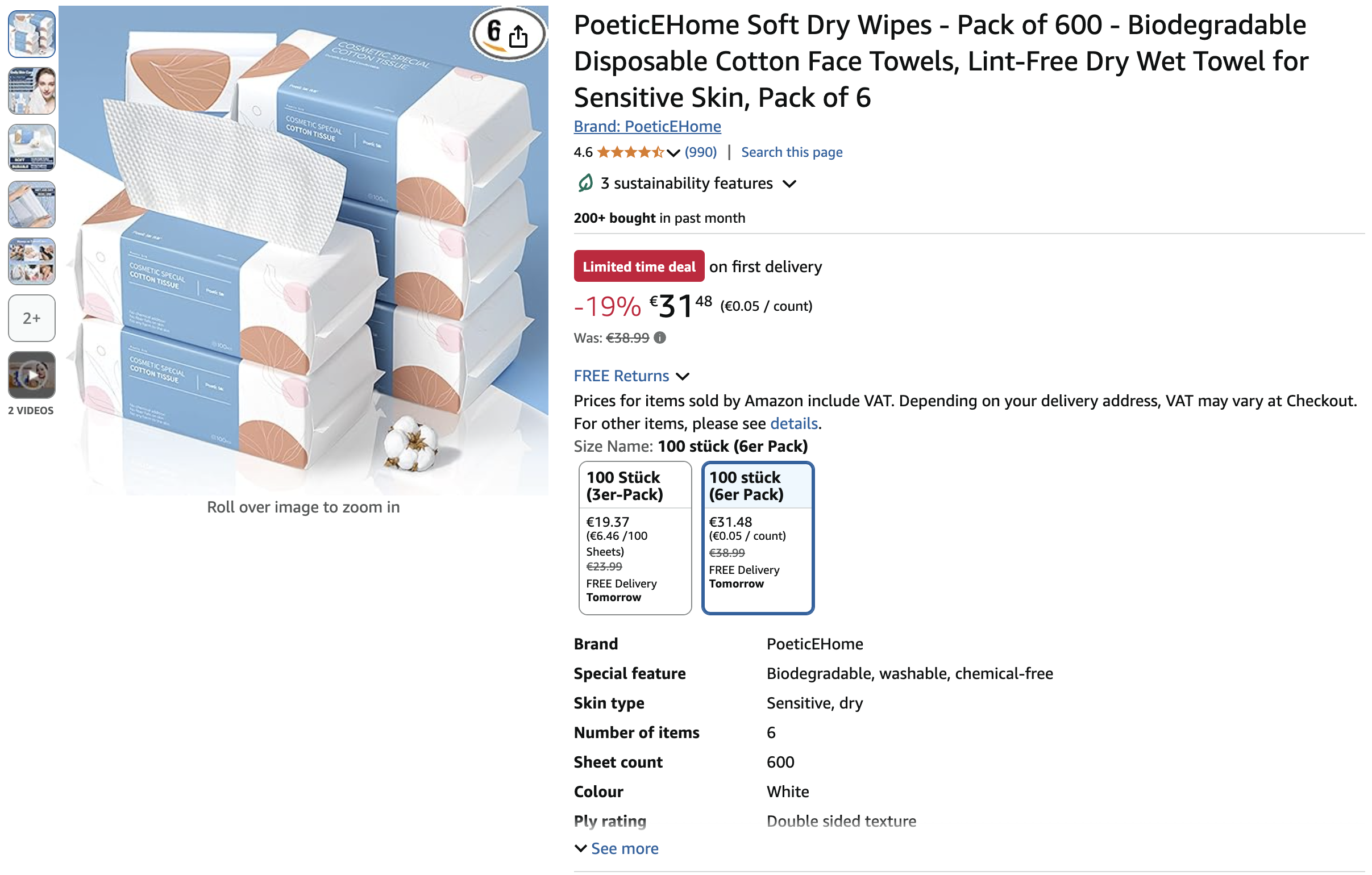The width and height of the screenshot is (1372, 875).
Task: Open the 2+ more images thumbnail
Action: pos(32,318)
